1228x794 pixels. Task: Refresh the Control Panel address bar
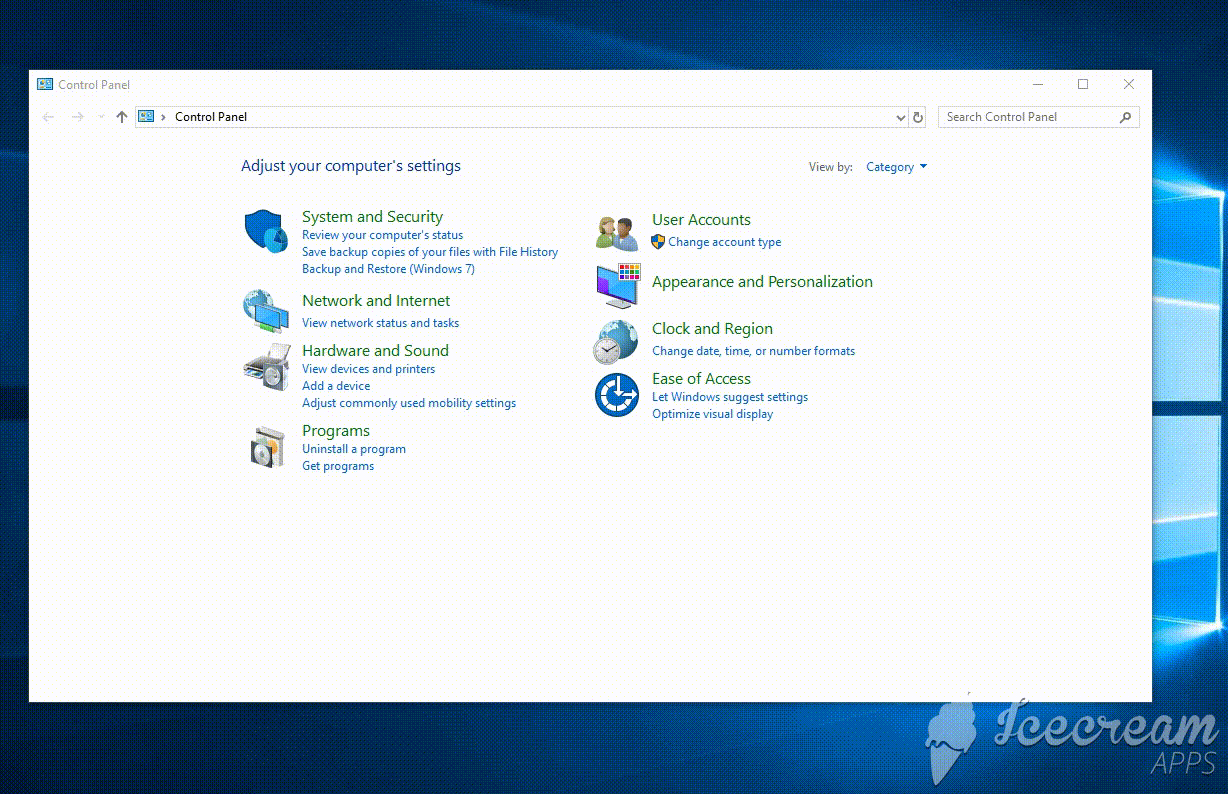click(918, 117)
